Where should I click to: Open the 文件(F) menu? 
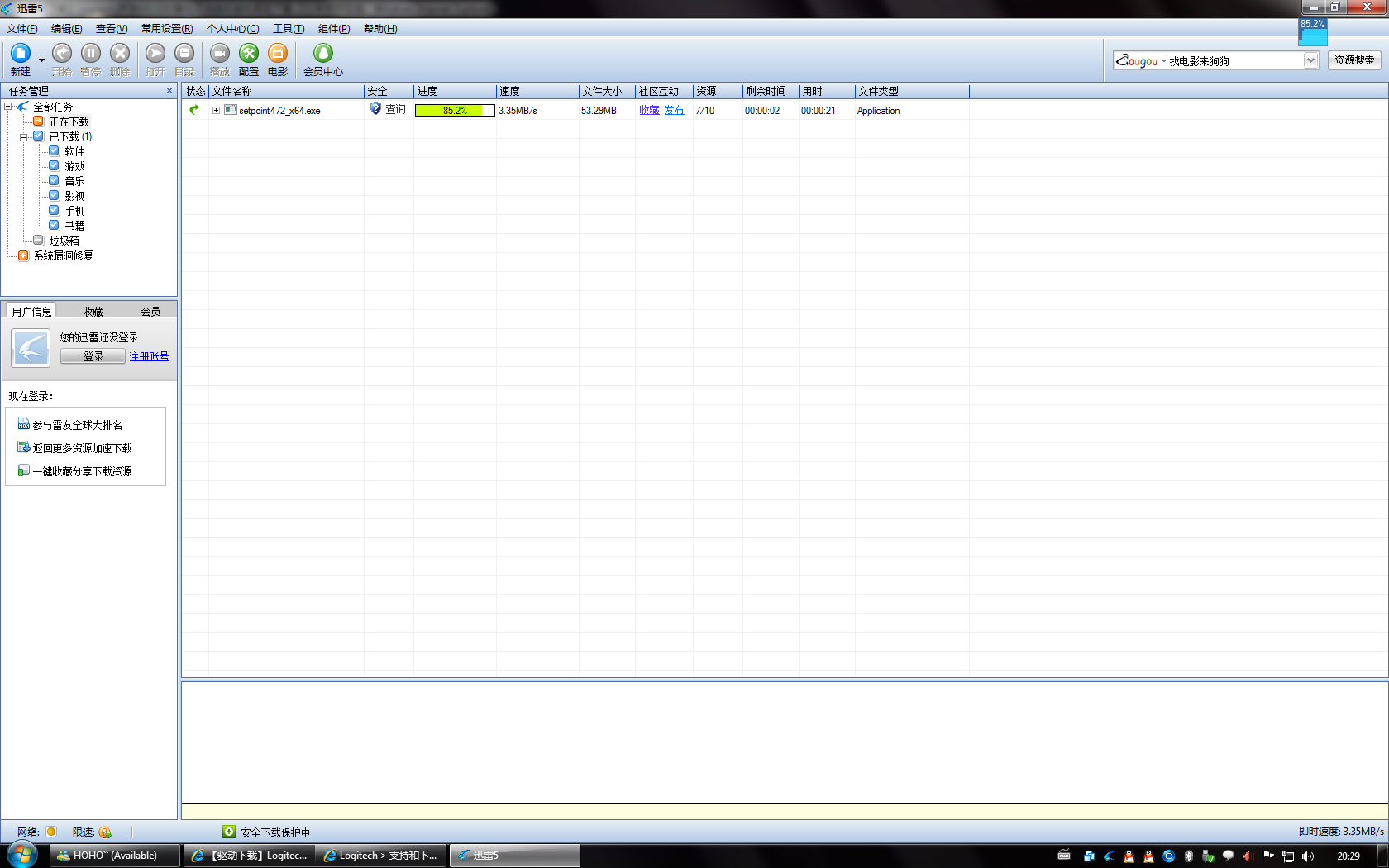[21, 28]
